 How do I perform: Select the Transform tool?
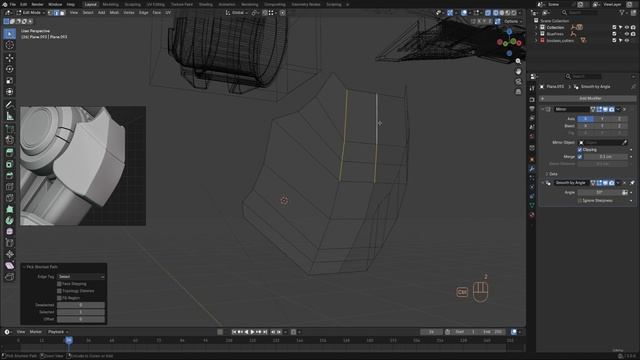pyautogui.click(x=10, y=92)
